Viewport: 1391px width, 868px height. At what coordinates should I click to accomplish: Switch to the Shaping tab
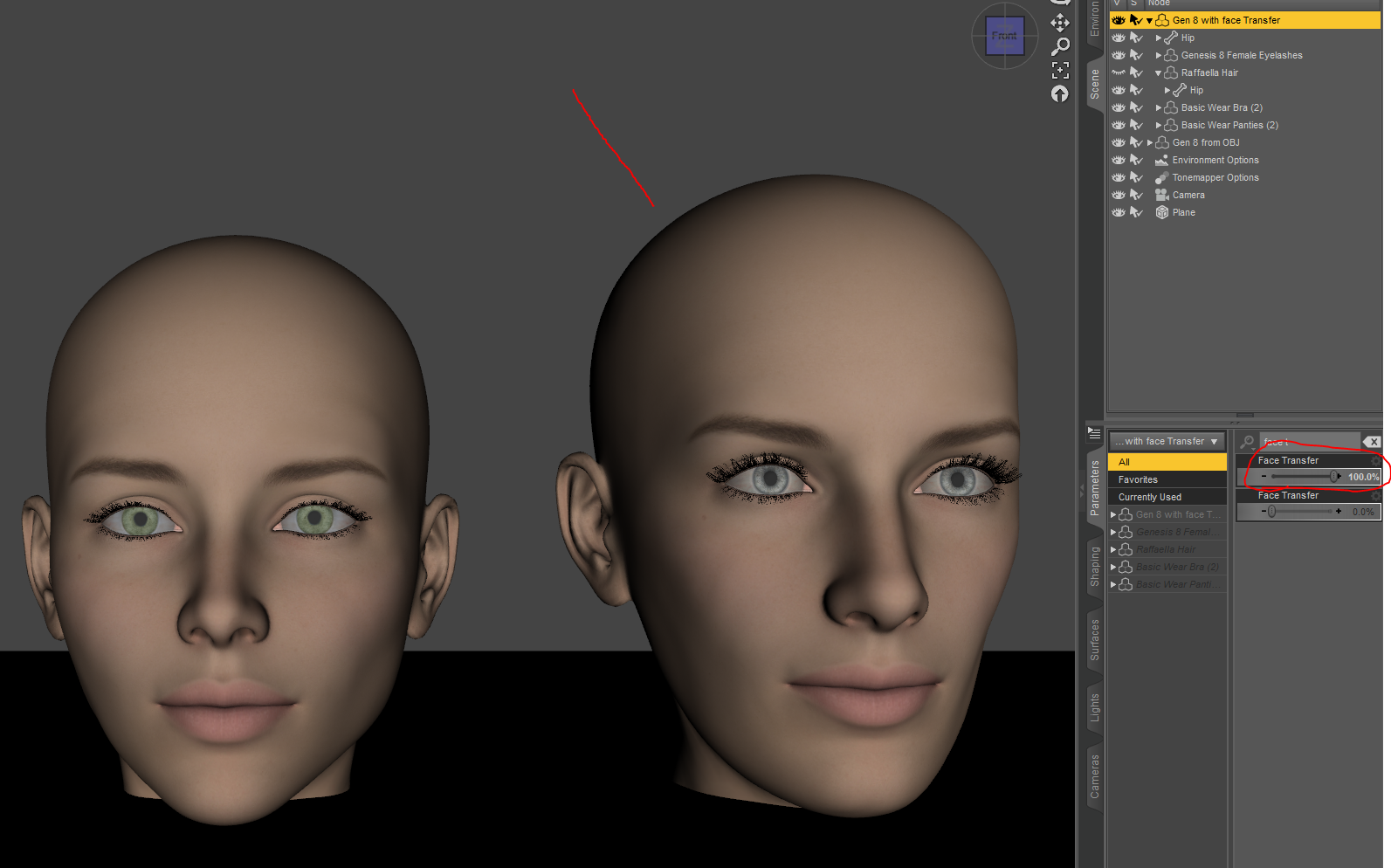point(1094,567)
